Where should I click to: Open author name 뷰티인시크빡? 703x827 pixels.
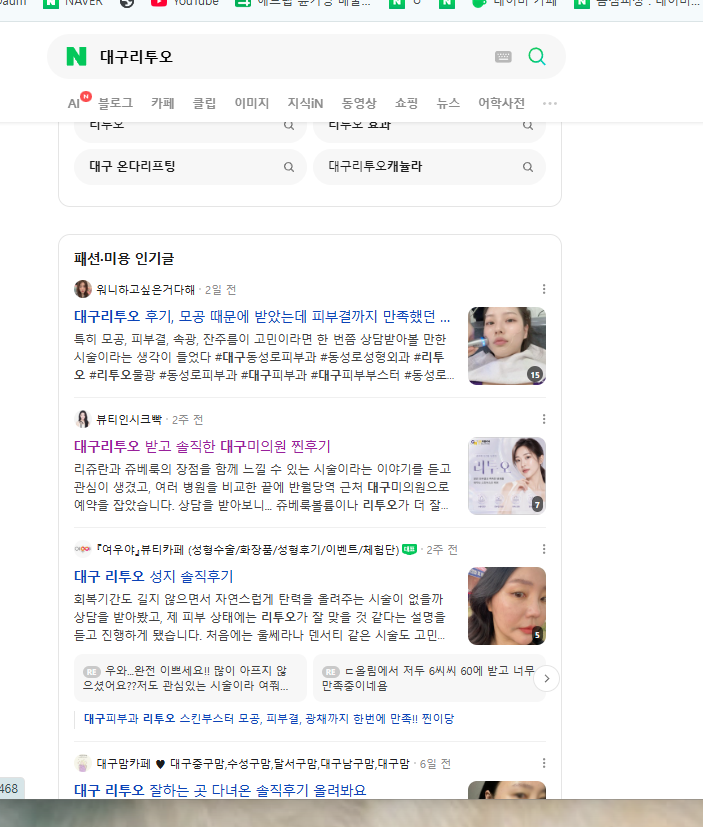[129, 420]
